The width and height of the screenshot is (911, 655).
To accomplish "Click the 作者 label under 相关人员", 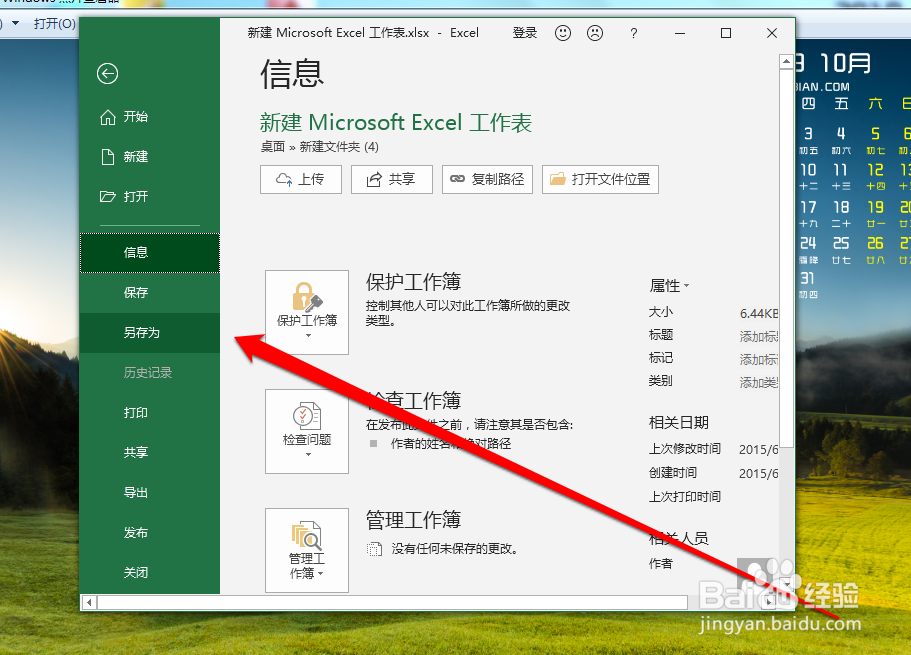I will (x=661, y=564).
